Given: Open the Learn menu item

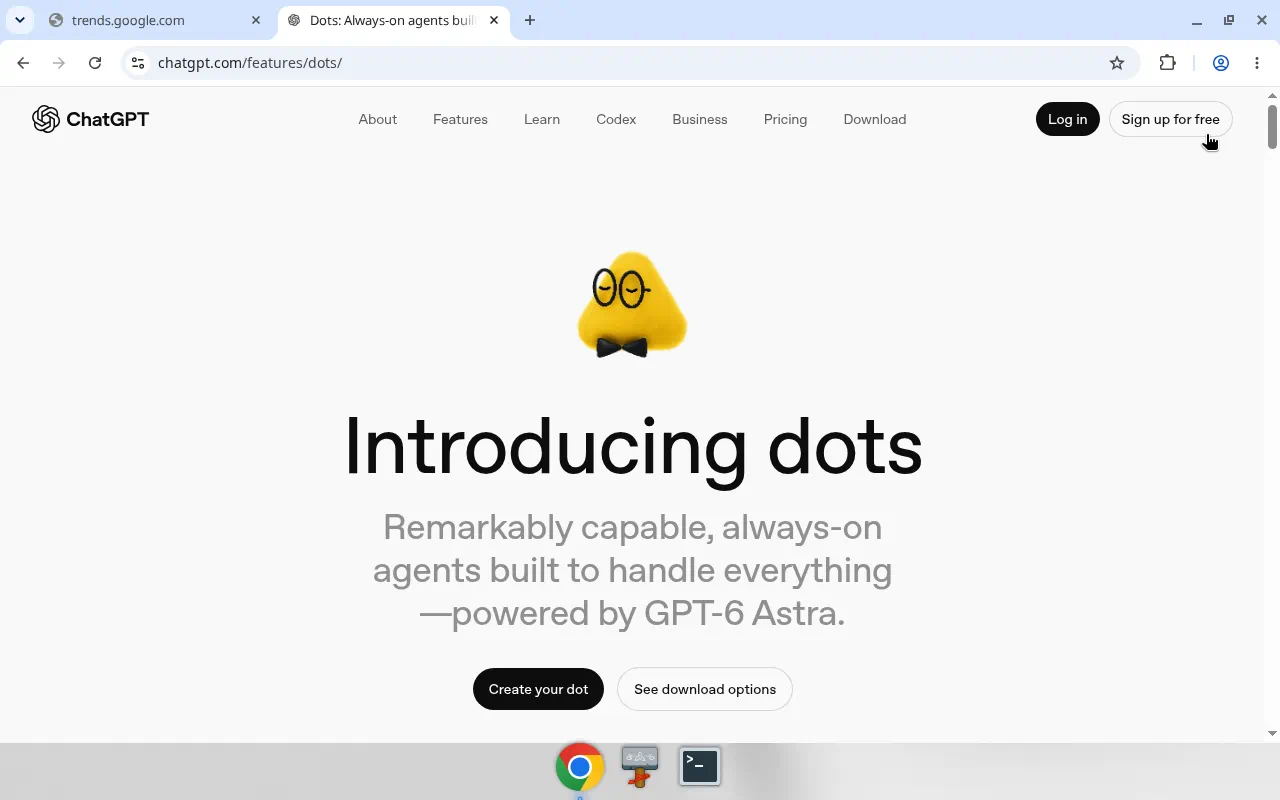Looking at the screenshot, I should point(542,119).
